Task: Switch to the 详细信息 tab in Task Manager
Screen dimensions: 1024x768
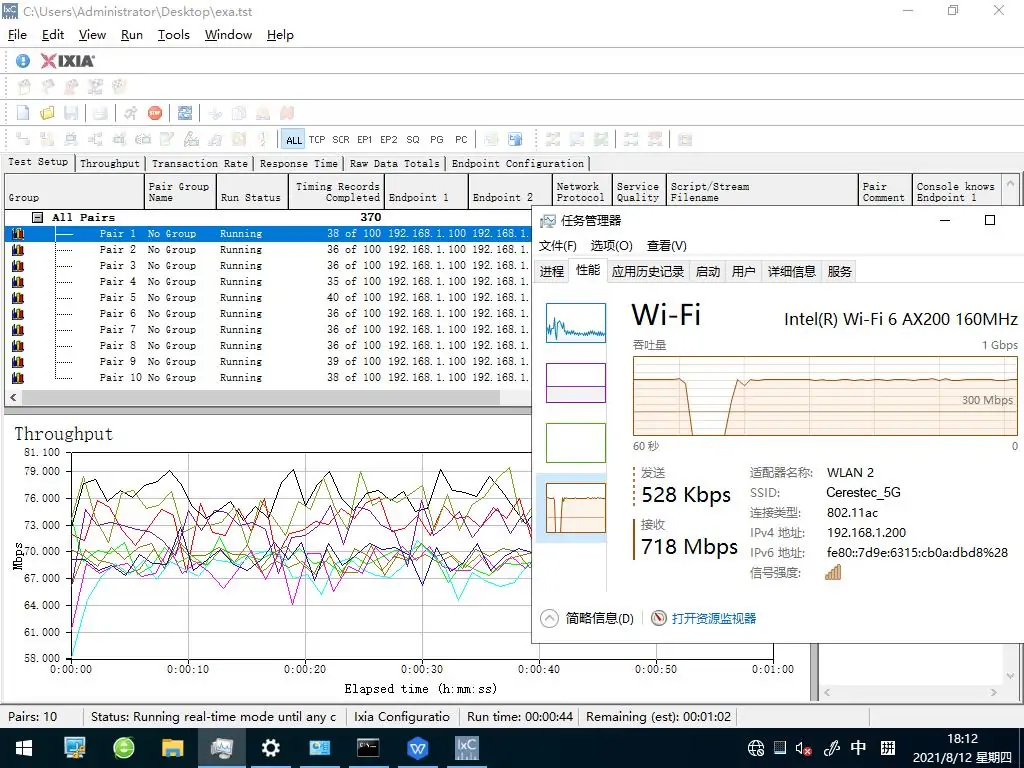Action: [792, 271]
